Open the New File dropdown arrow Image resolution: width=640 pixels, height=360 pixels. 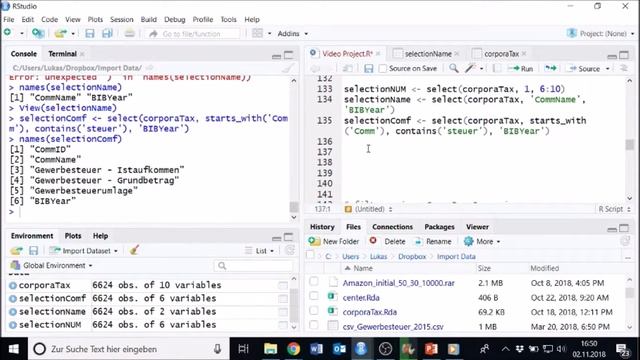point(22,33)
